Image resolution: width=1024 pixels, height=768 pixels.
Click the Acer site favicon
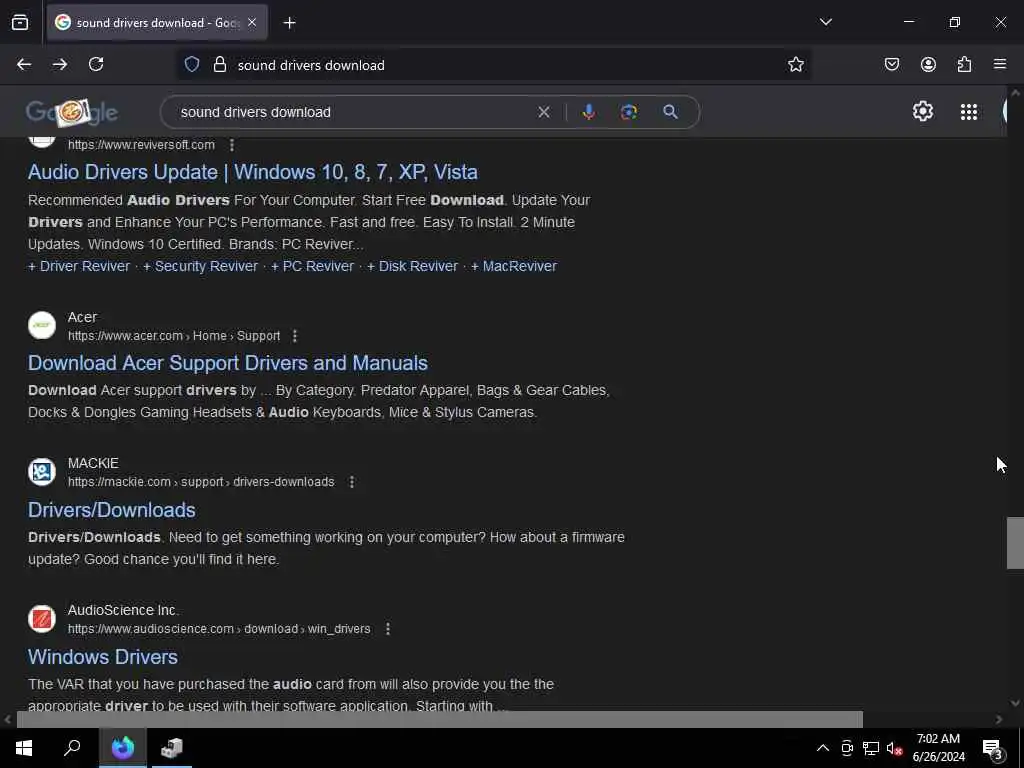click(42, 325)
